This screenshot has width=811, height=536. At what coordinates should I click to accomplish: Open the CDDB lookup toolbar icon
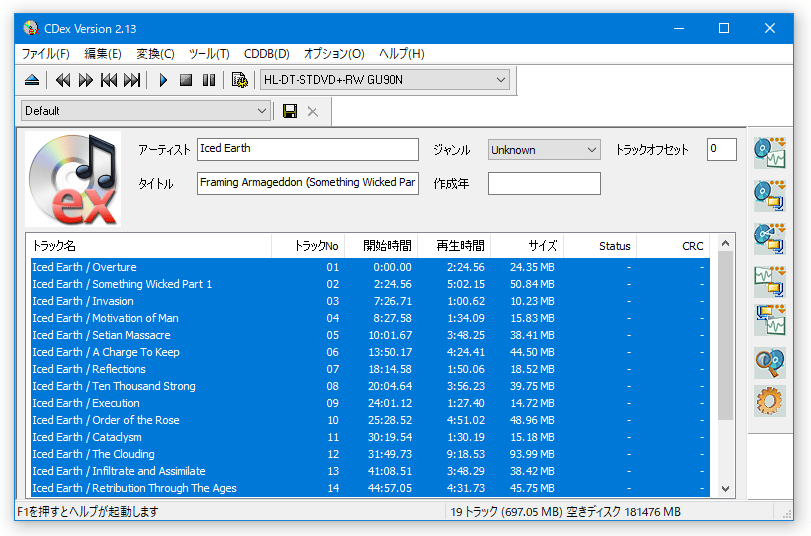[239, 80]
